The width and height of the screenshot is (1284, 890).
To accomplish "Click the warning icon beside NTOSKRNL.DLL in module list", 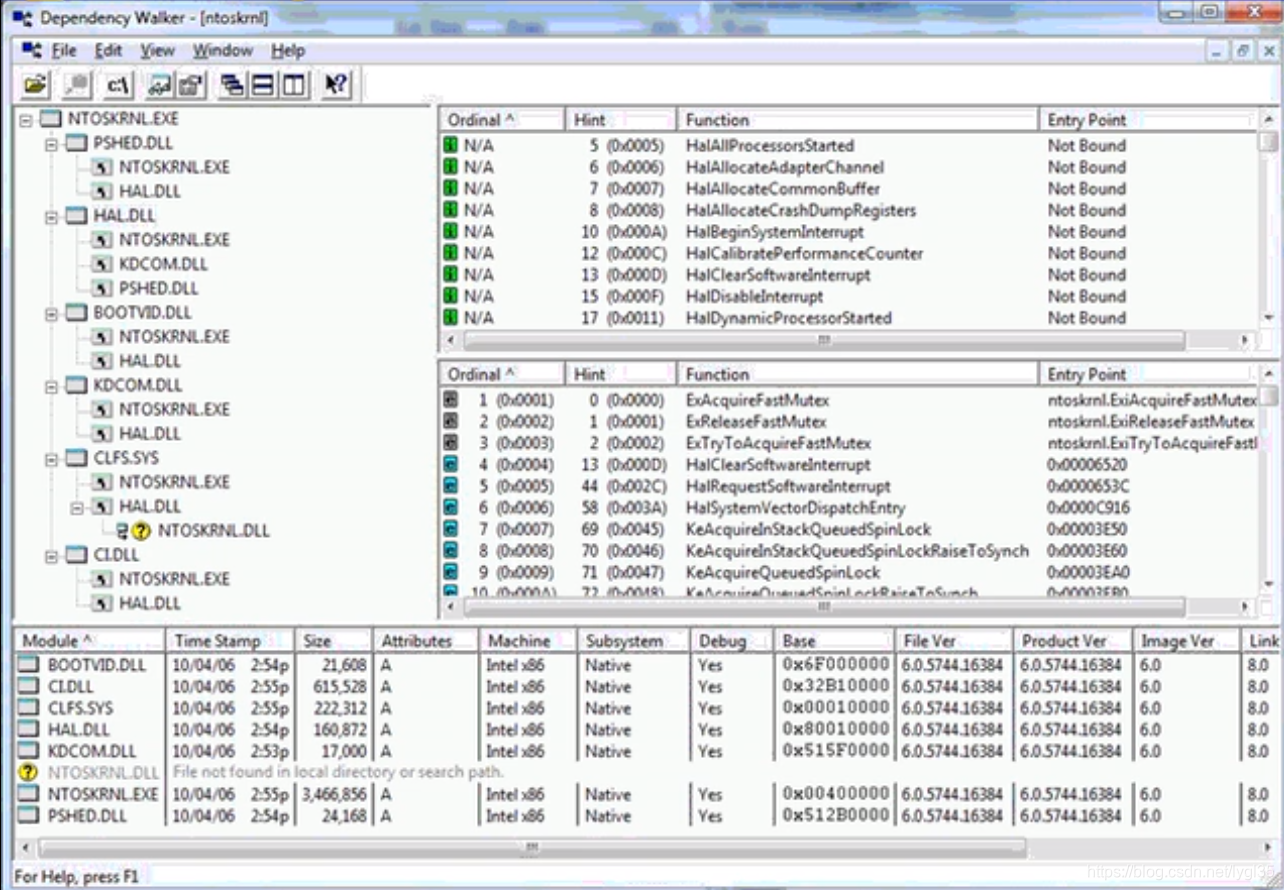I will point(29,773).
